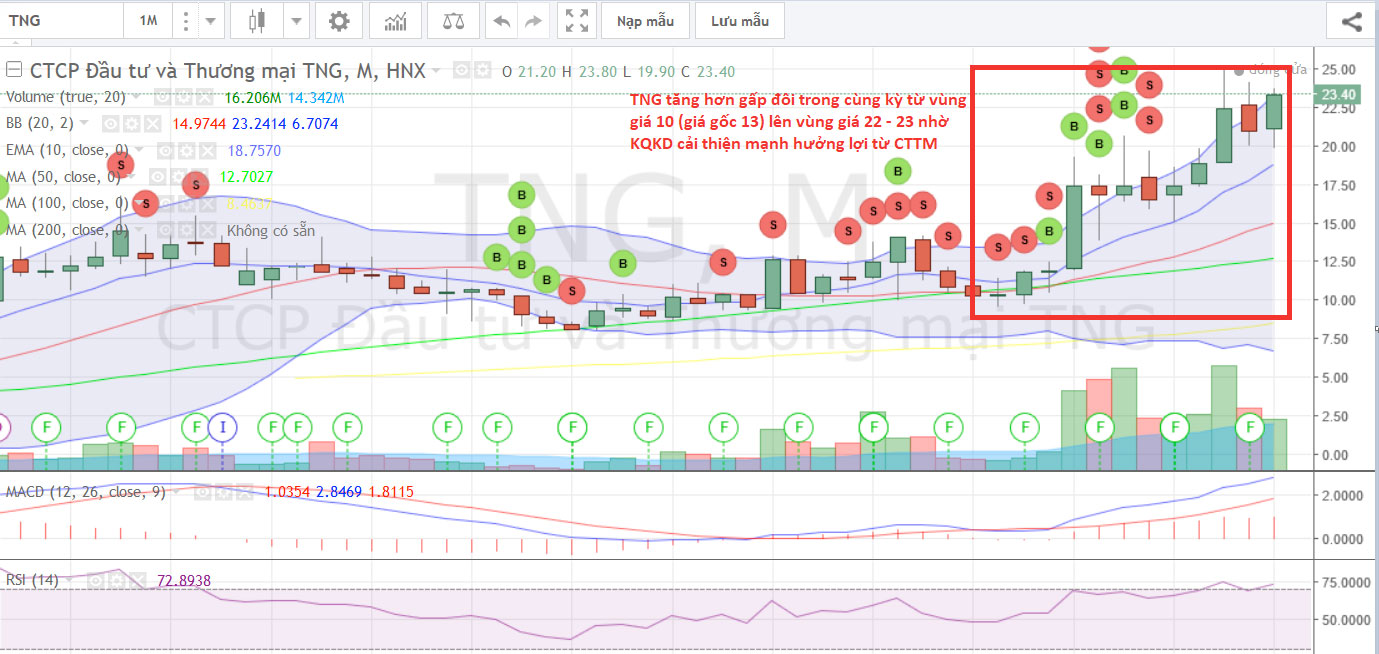Remove the MA (100, close, 0) indicator
The image size is (1379, 654).
coord(208,203)
